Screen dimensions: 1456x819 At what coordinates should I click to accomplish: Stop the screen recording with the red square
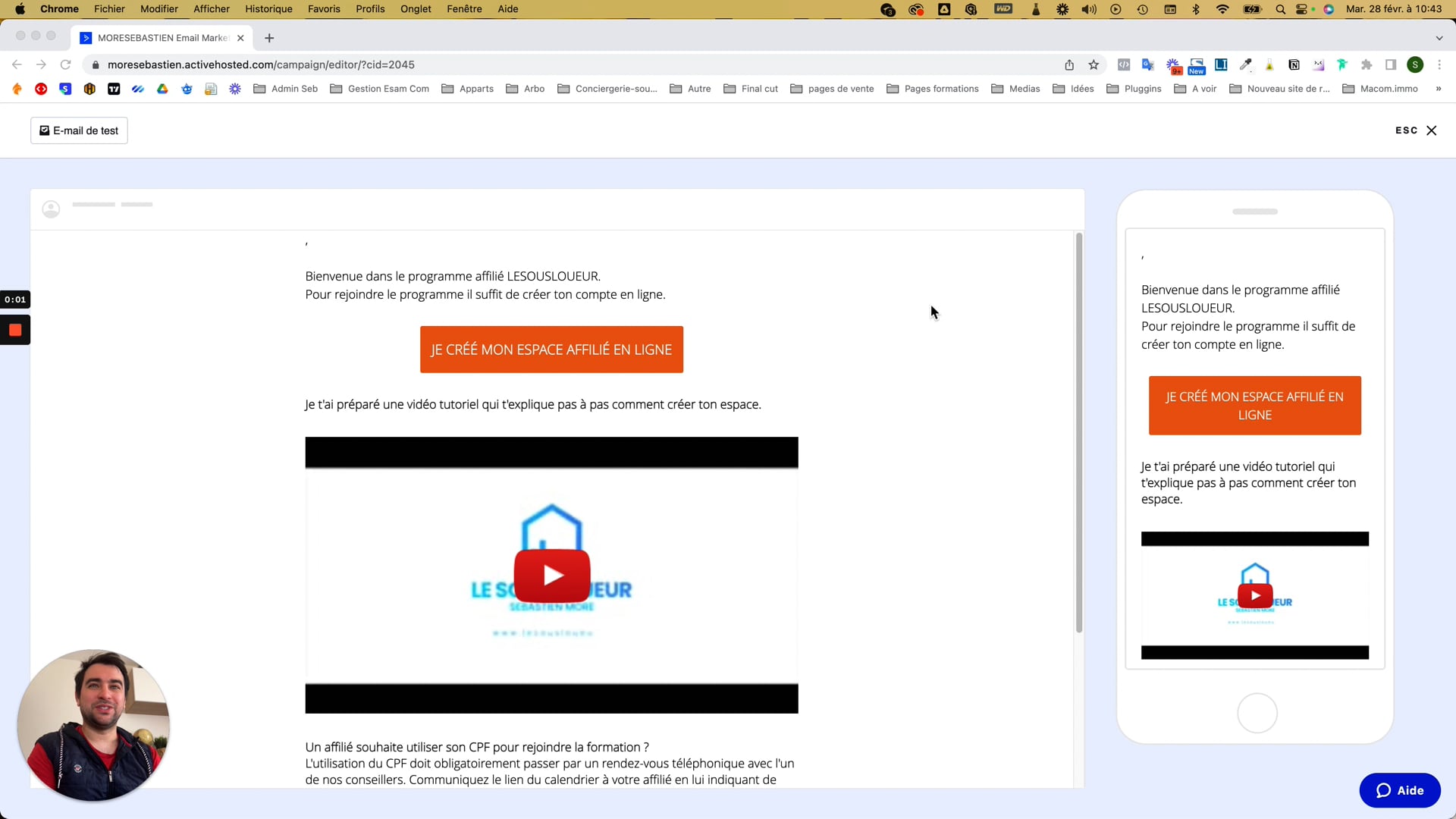click(15, 330)
